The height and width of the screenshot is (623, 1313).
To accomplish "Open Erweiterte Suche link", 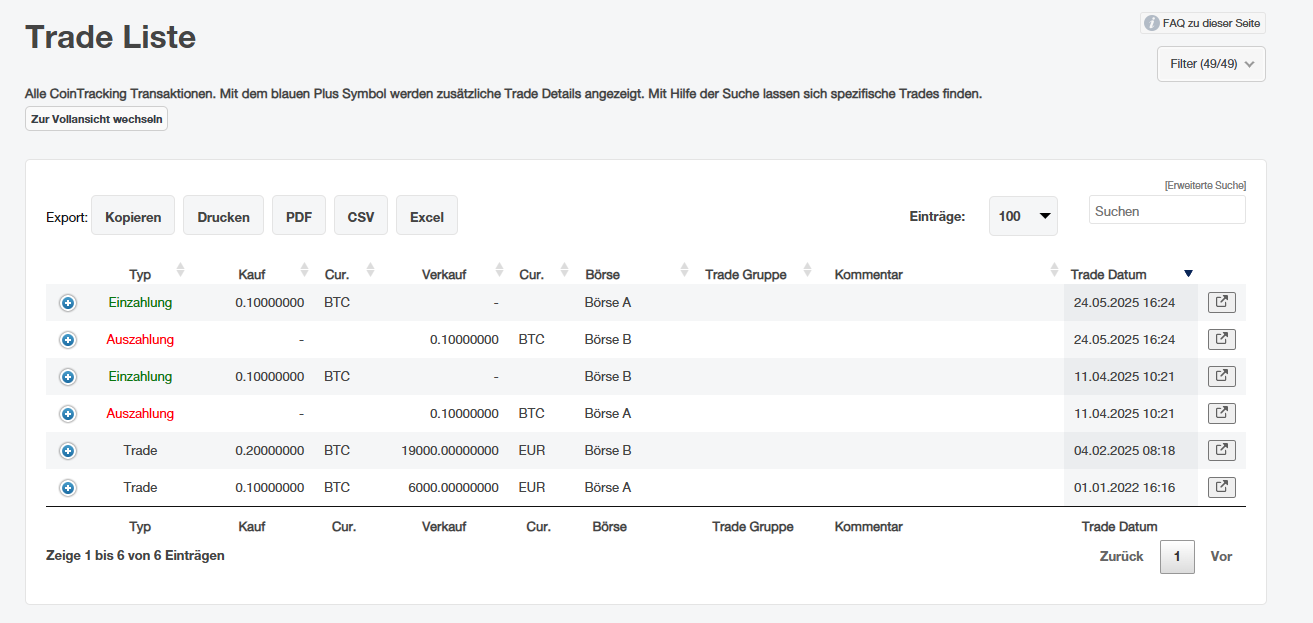I will 1205,186.
